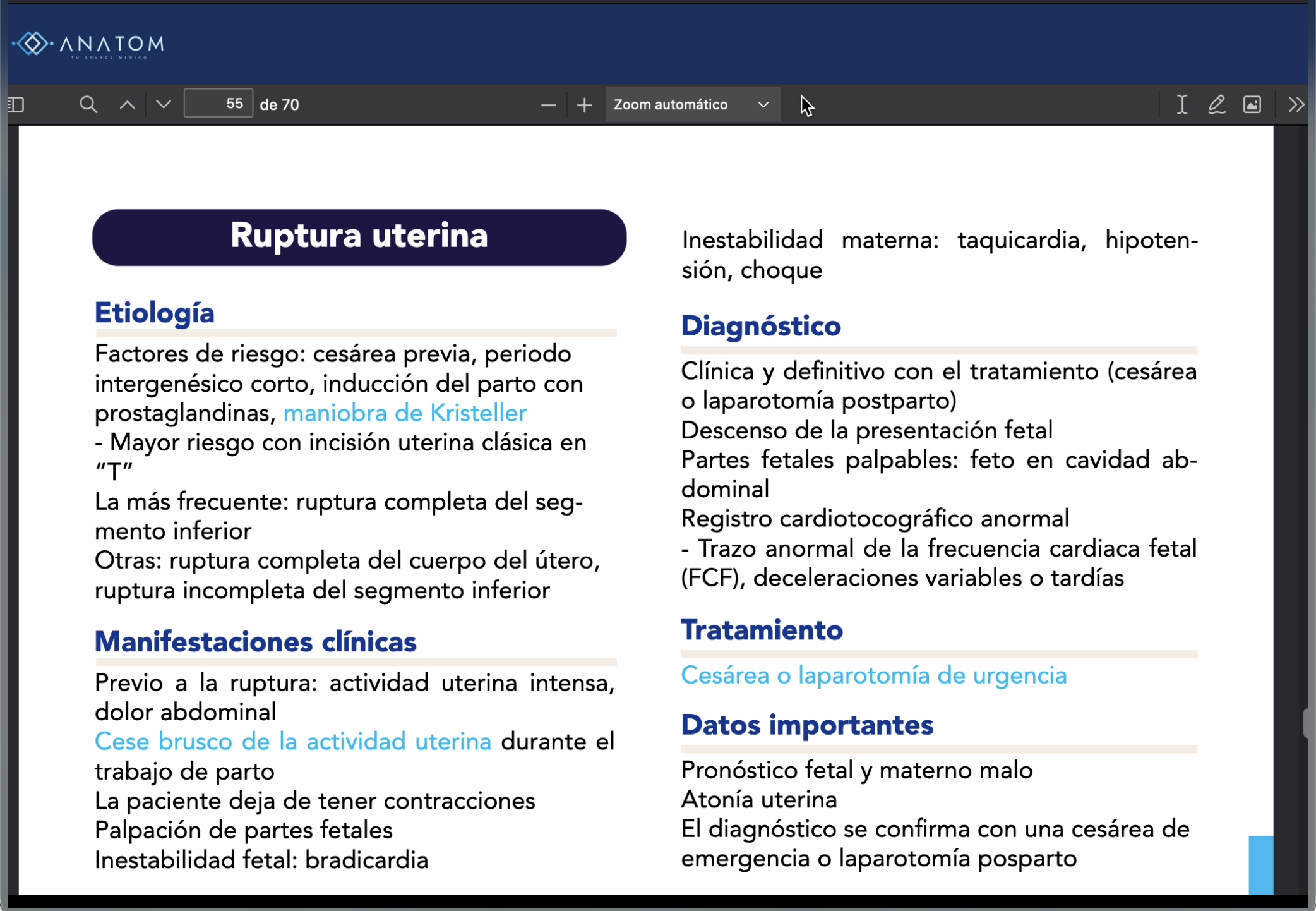Screen dimensions: 1316x911
Task: Toggle the sidebar panel button
Action: [x=16, y=104]
